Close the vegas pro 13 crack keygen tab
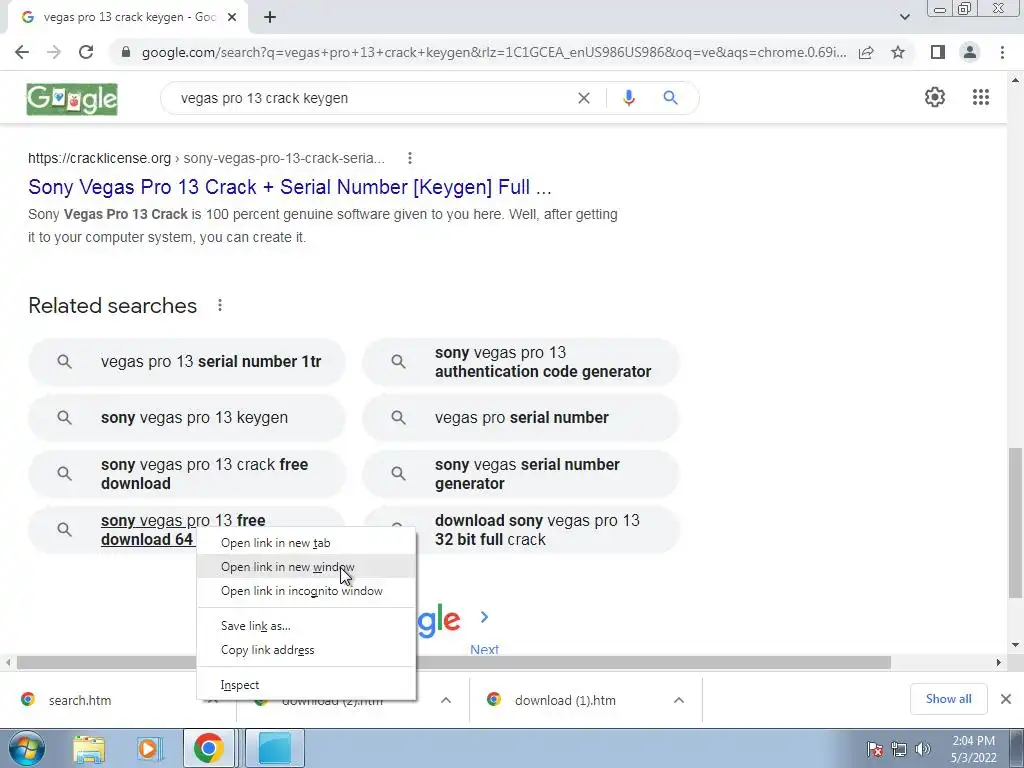1024x768 pixels. (x=232, y=17)
